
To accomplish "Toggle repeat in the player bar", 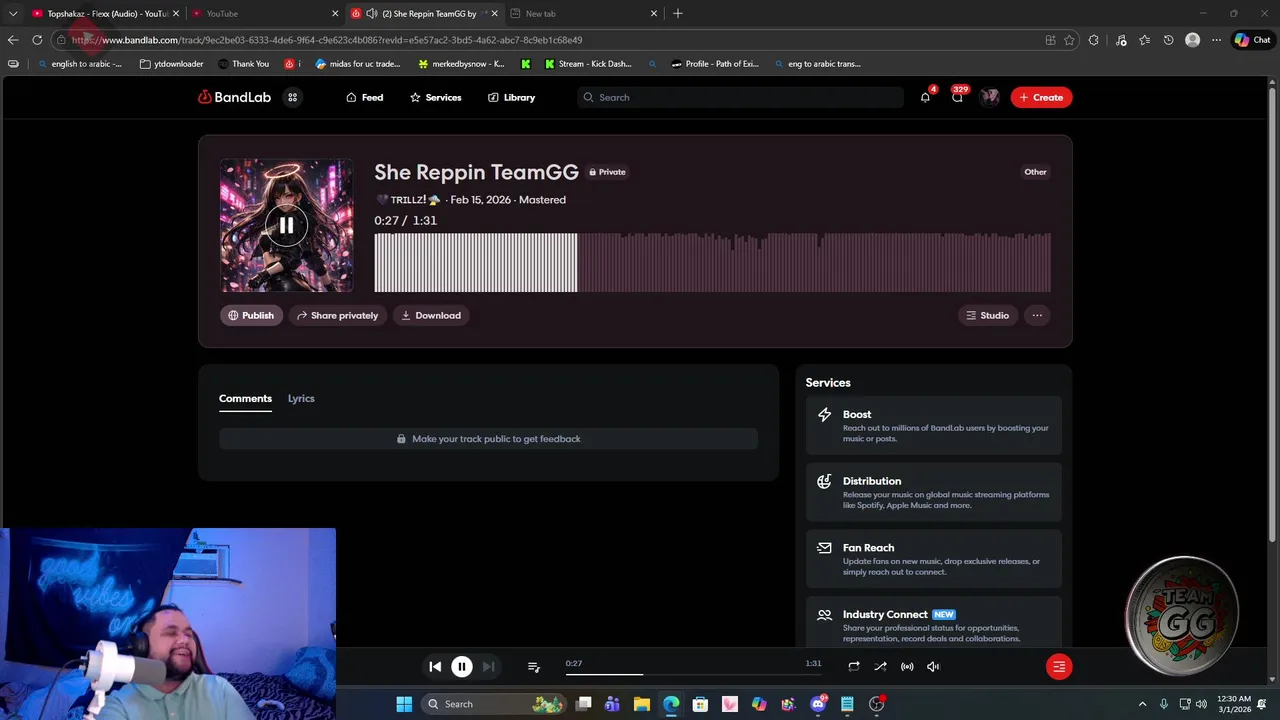I will point(853,667).
